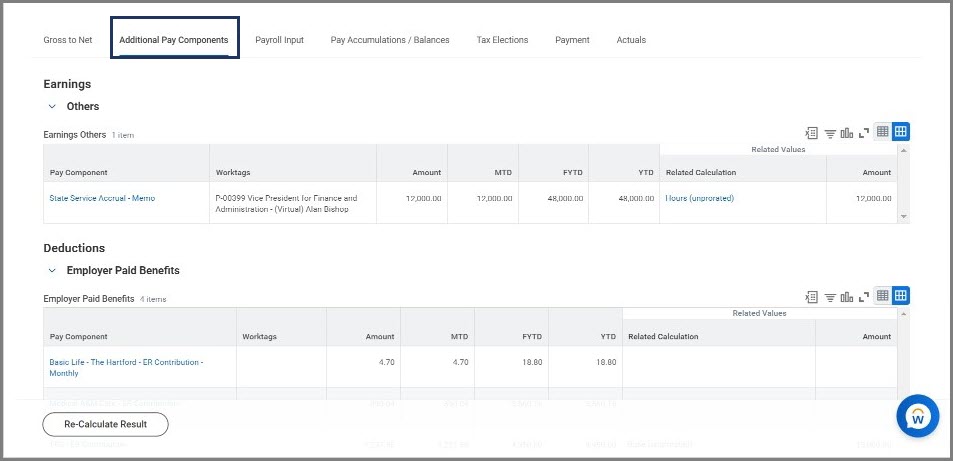Open chart view icon for Earnings Others
This screenshot has height=461, width=953.
pyautogui.click(x=847, y=132)
